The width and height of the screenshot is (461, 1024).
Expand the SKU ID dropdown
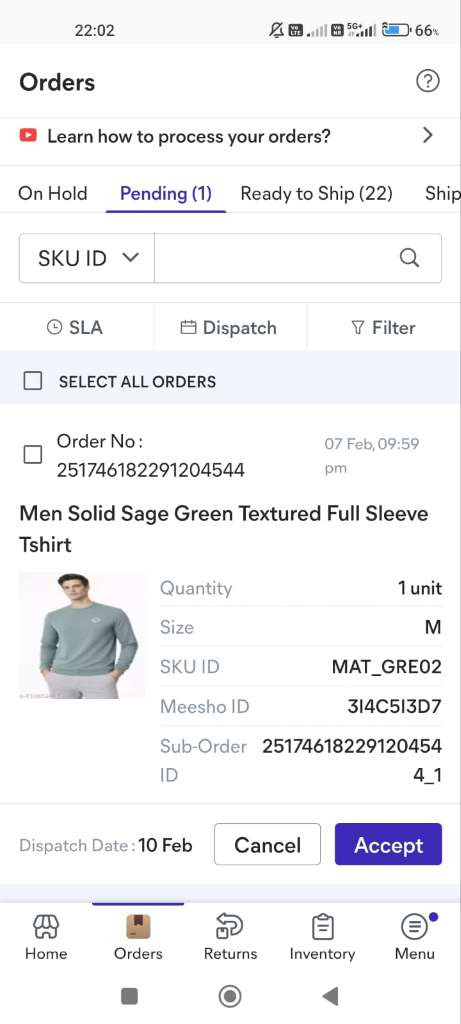[x=87, y=258]
